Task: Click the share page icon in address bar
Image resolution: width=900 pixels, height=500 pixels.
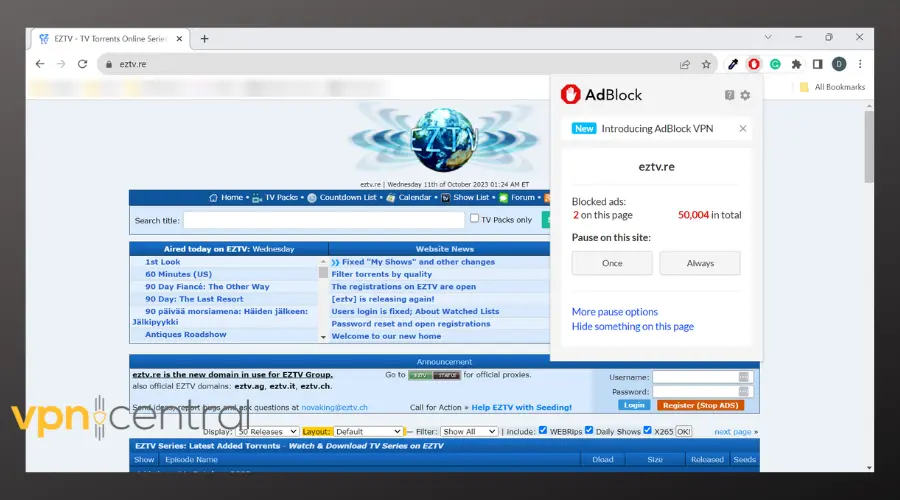Action: 684,64
